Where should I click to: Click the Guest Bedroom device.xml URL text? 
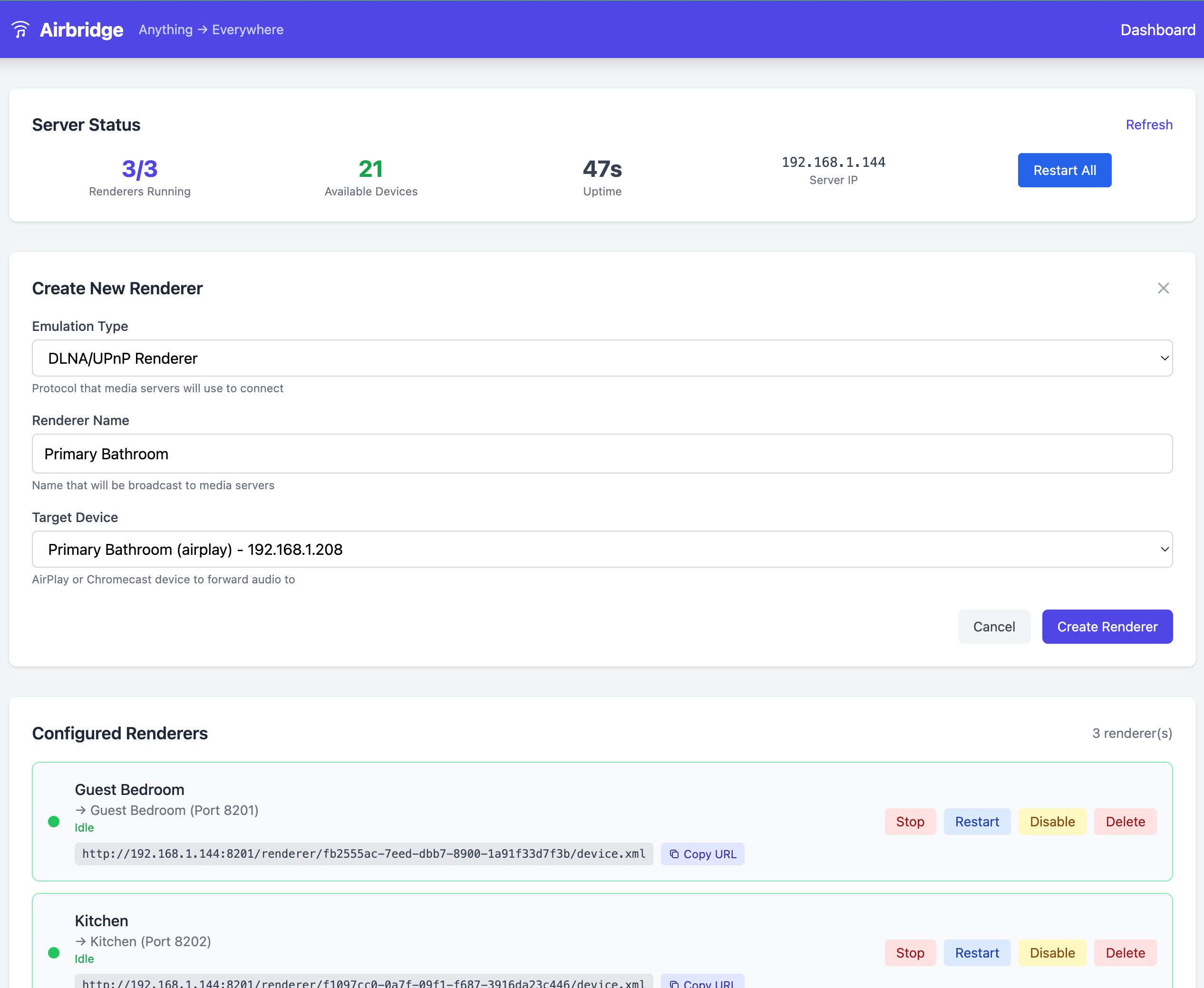364,854
